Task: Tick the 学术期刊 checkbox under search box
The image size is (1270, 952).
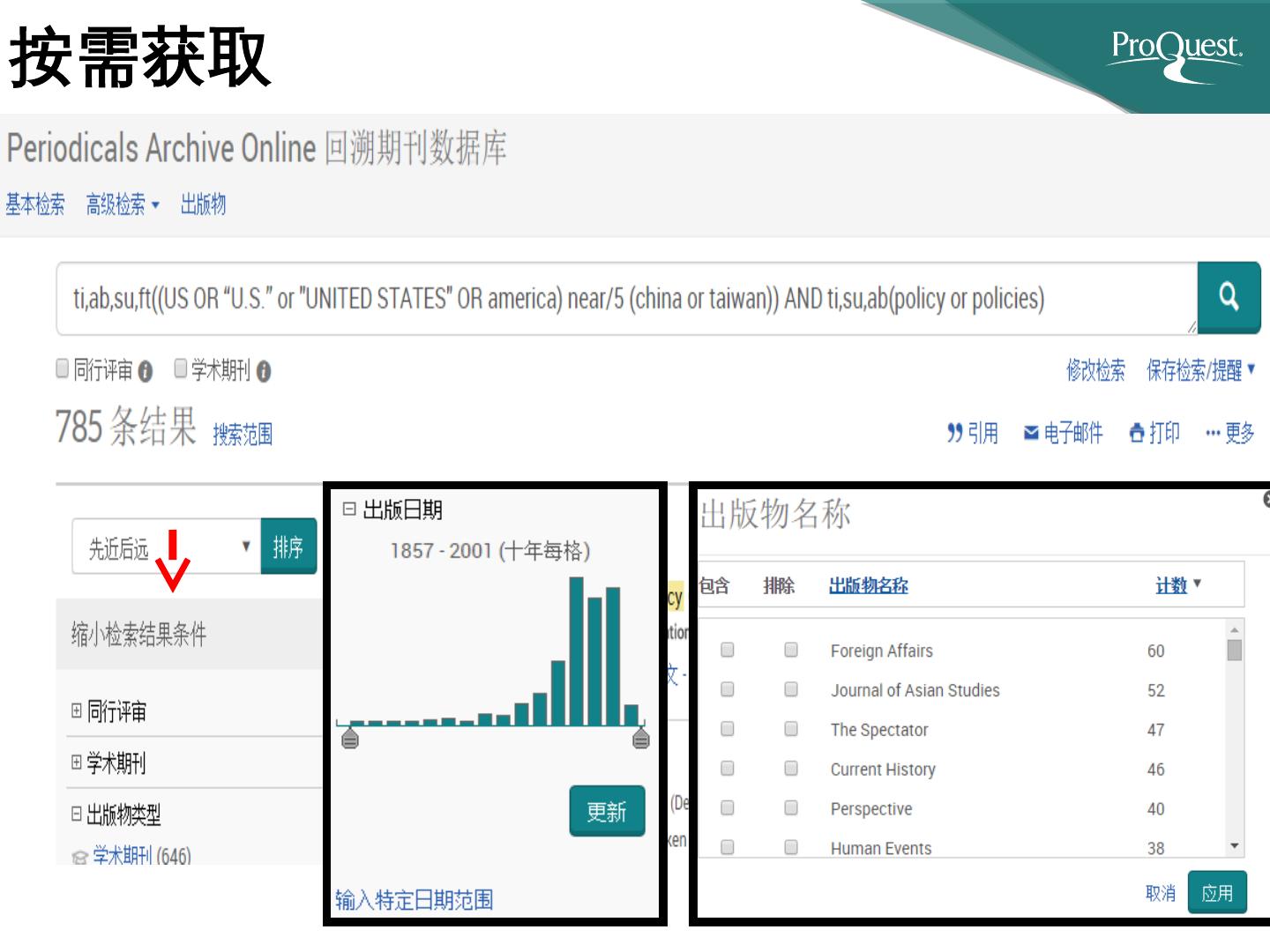Action: point(181,368)
